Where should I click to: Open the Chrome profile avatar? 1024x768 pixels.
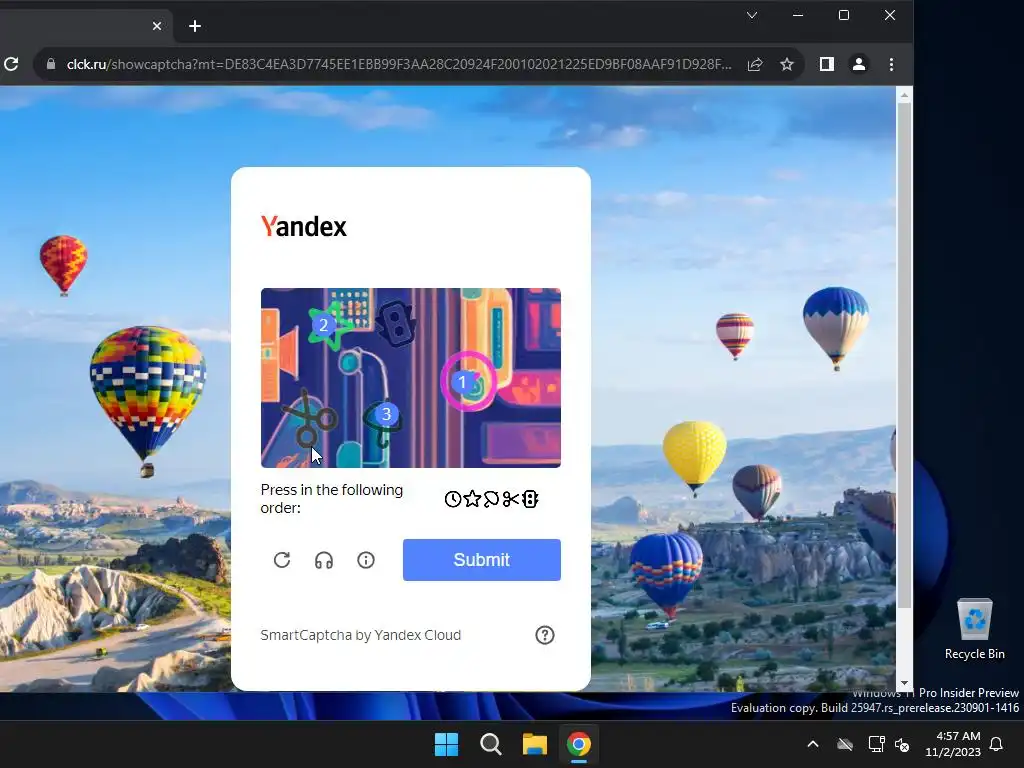(x=859, y=64)
